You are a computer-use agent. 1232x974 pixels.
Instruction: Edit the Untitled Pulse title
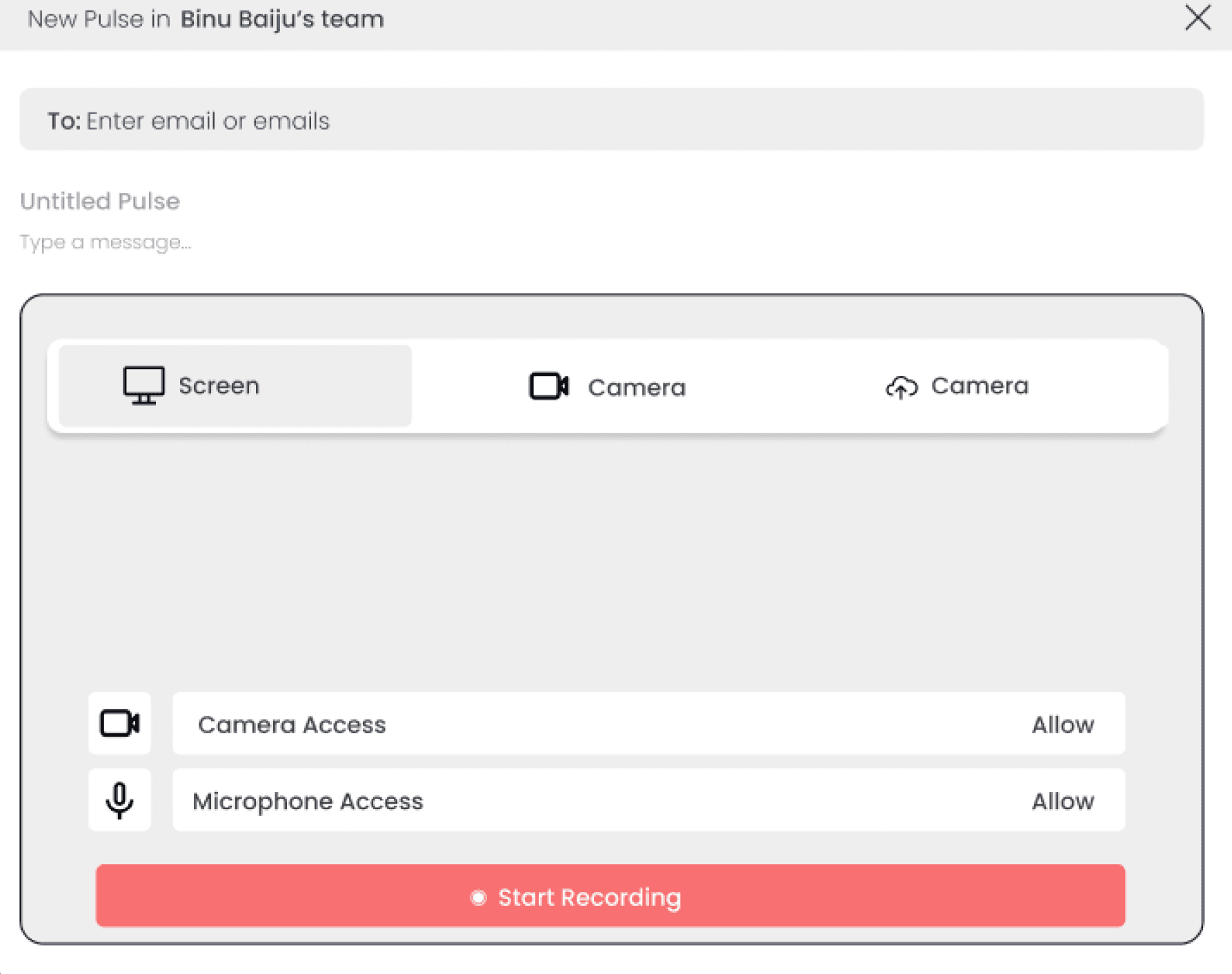pos(100,201)
